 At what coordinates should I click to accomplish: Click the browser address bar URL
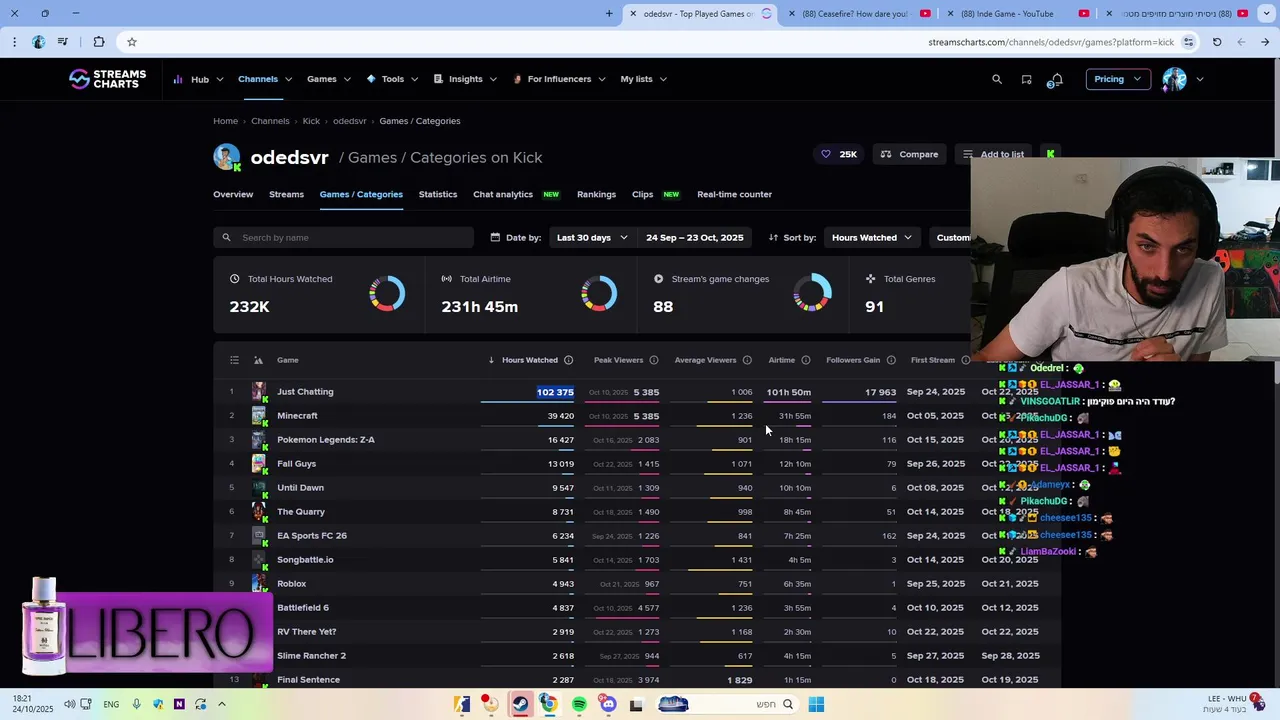tap(1050, 42)
